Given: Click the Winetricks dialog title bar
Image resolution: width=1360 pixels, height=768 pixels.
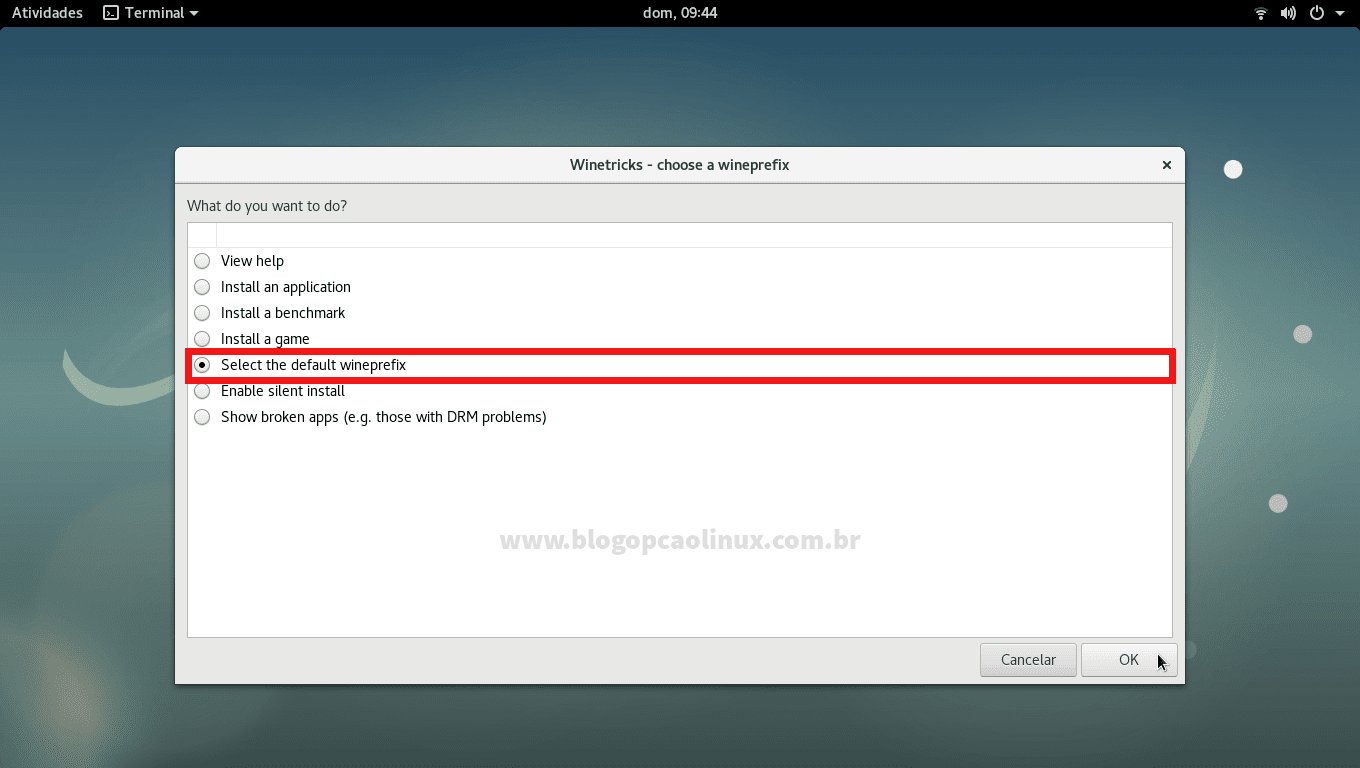Looking at the screenshot, I should pos(680,165).
